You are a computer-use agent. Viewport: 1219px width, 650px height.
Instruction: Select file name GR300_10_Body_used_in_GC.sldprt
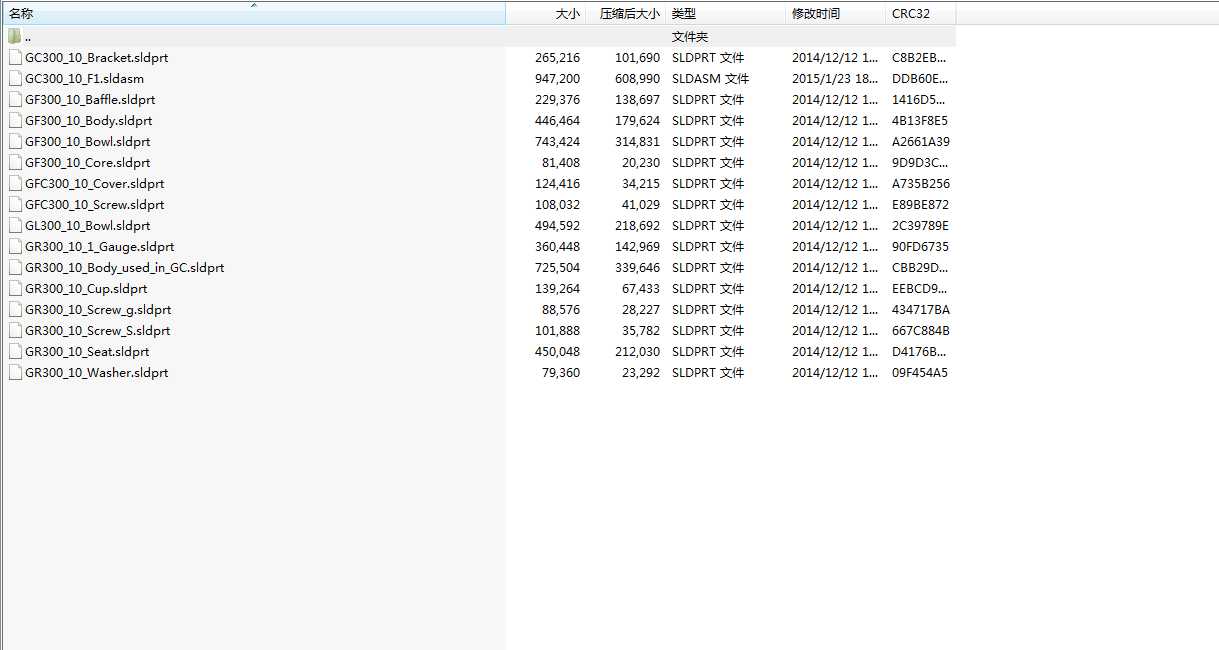(125, 267)
